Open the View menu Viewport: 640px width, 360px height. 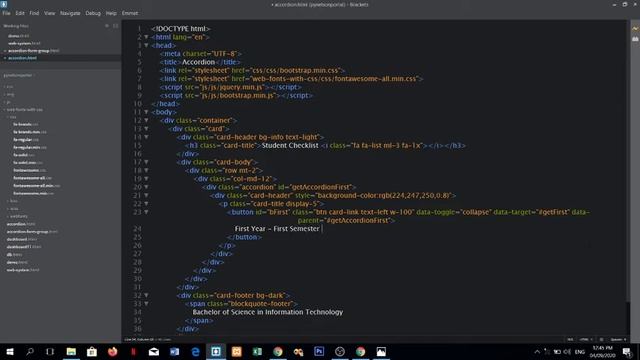(49, 13)
